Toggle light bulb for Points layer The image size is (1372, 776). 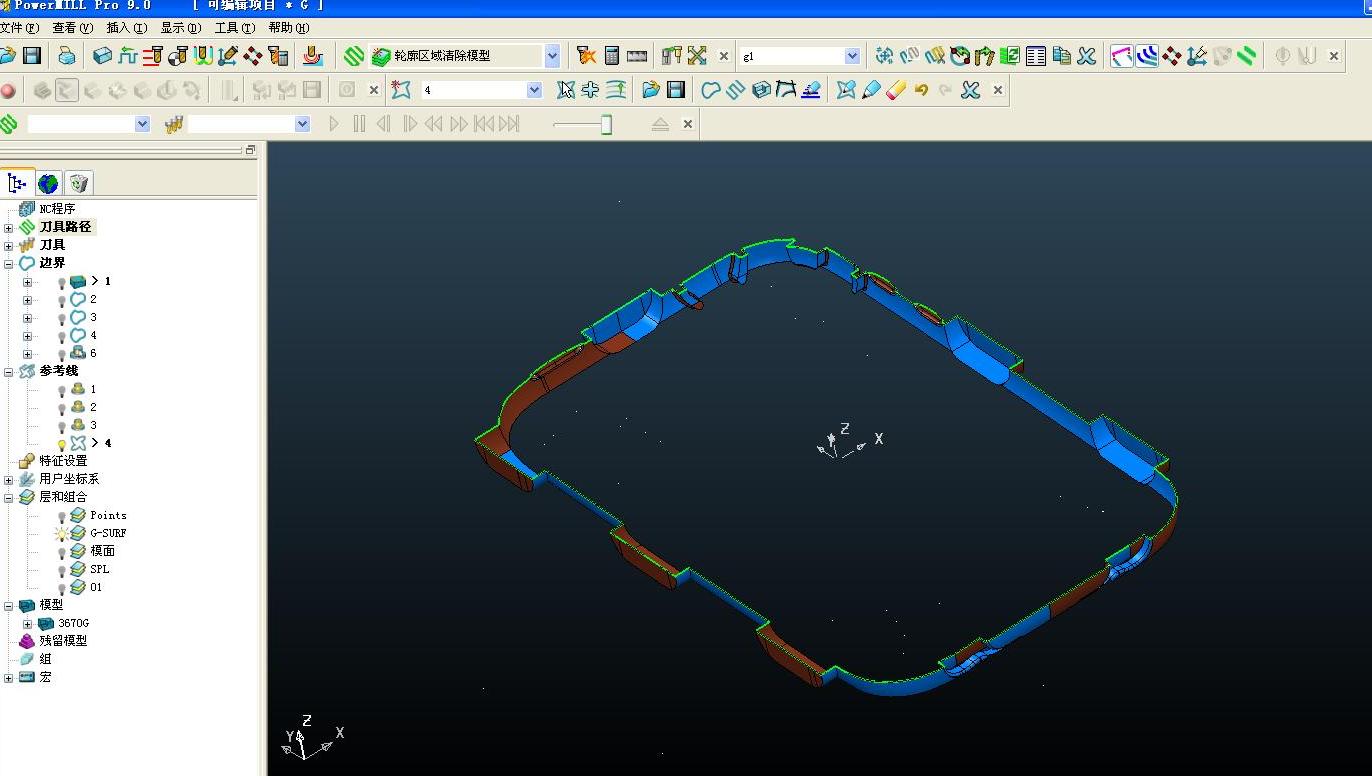click(x=62, y=516)
